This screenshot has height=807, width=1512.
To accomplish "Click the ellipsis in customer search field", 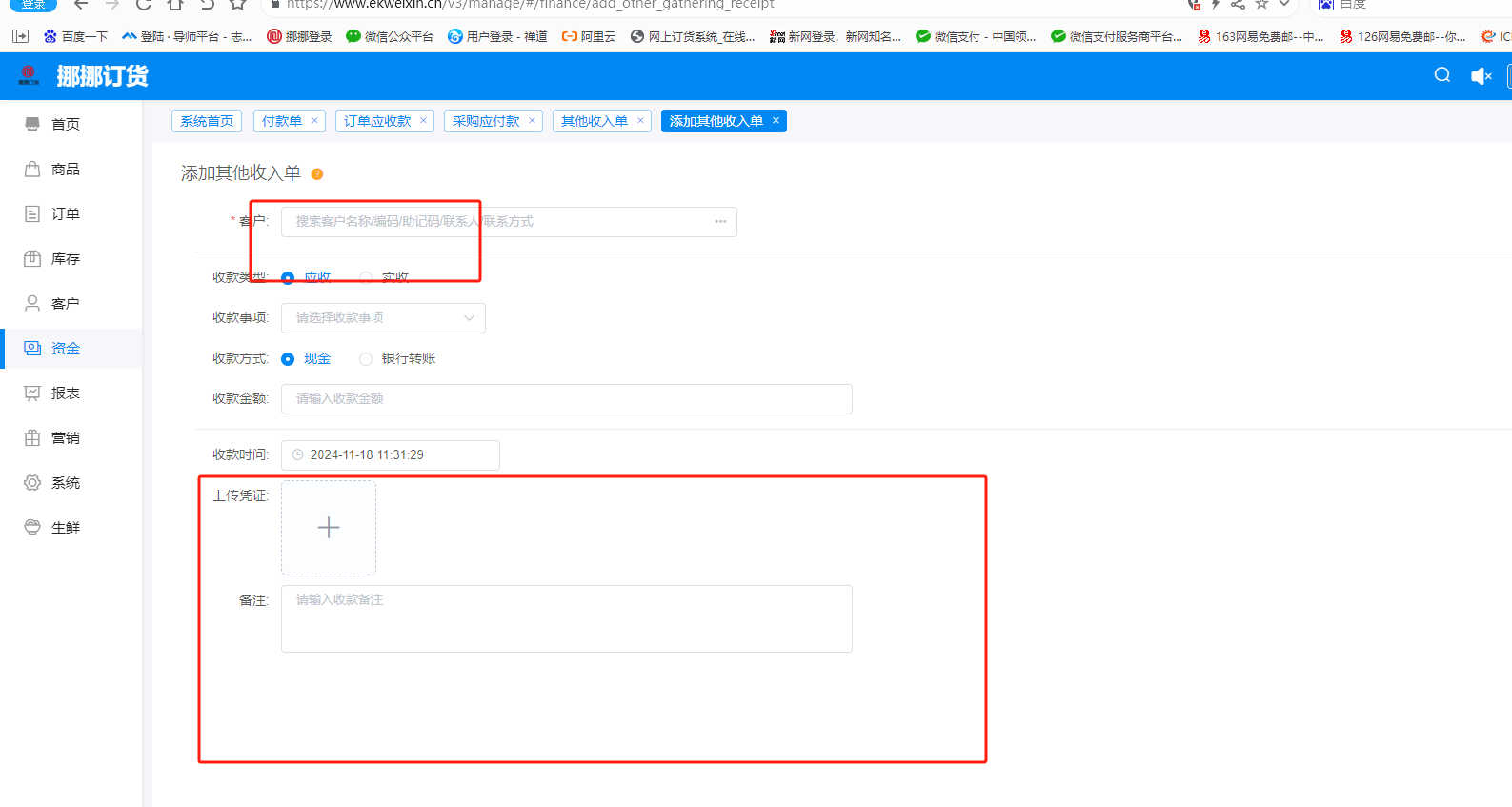I will click(x=720, y=222).
